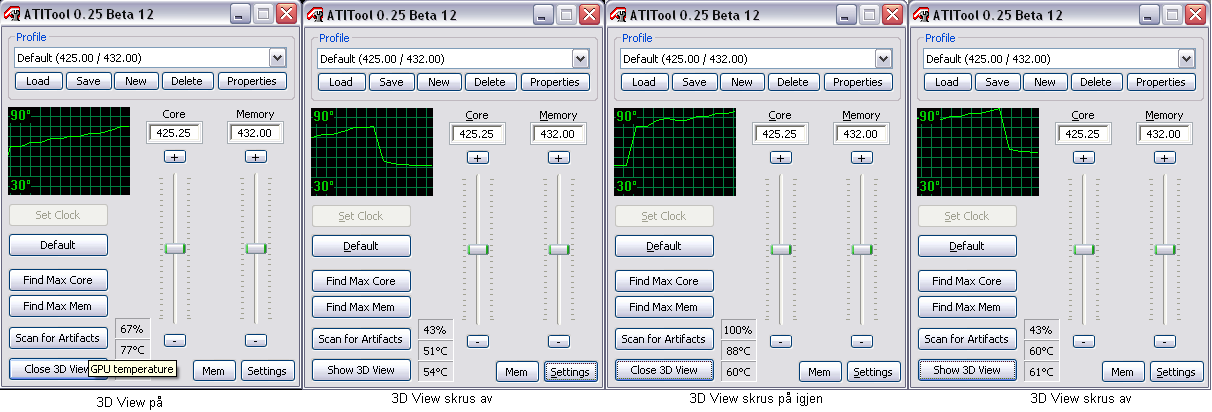Click ATITool title icon in the 77°C window

[x=13, y=14]
